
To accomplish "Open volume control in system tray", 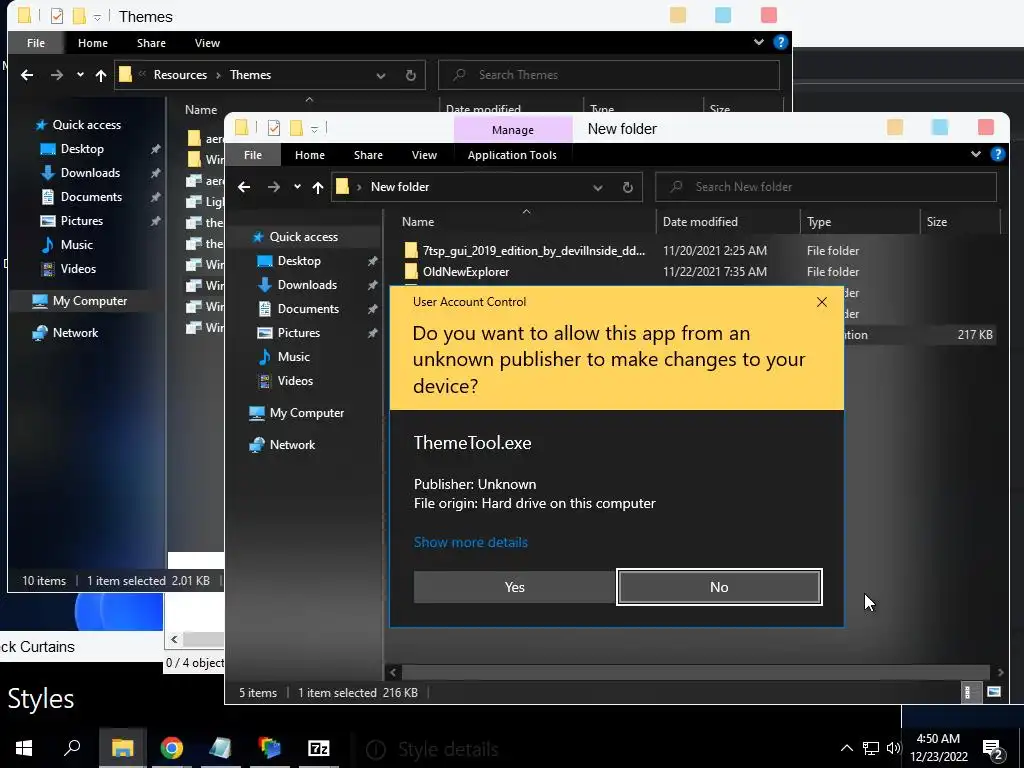I will (x=893, y=748).
